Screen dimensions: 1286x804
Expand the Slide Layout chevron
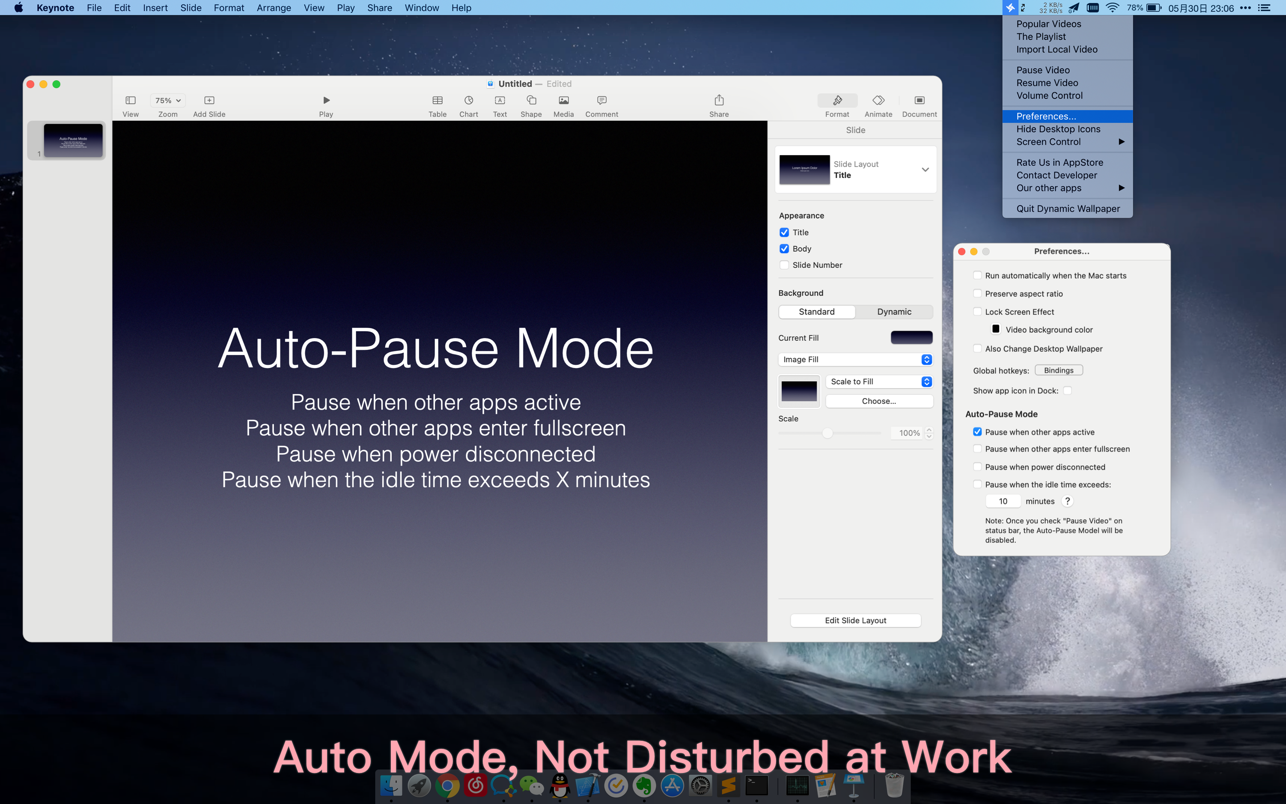point(925,170)
